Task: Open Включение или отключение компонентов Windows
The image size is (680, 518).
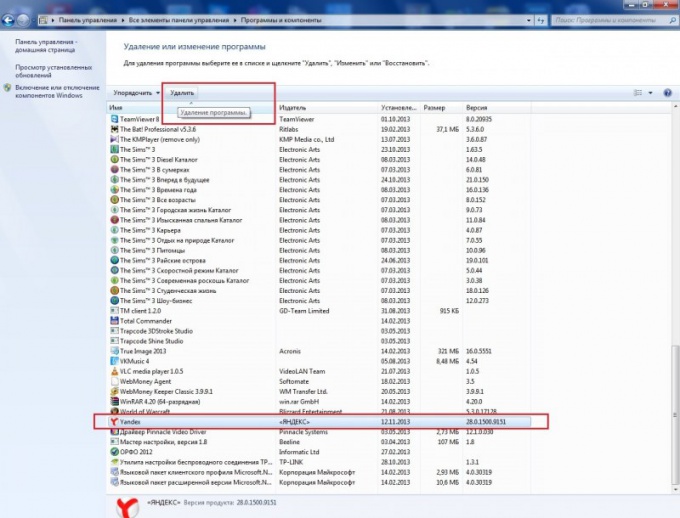Action: coord(57,92)
